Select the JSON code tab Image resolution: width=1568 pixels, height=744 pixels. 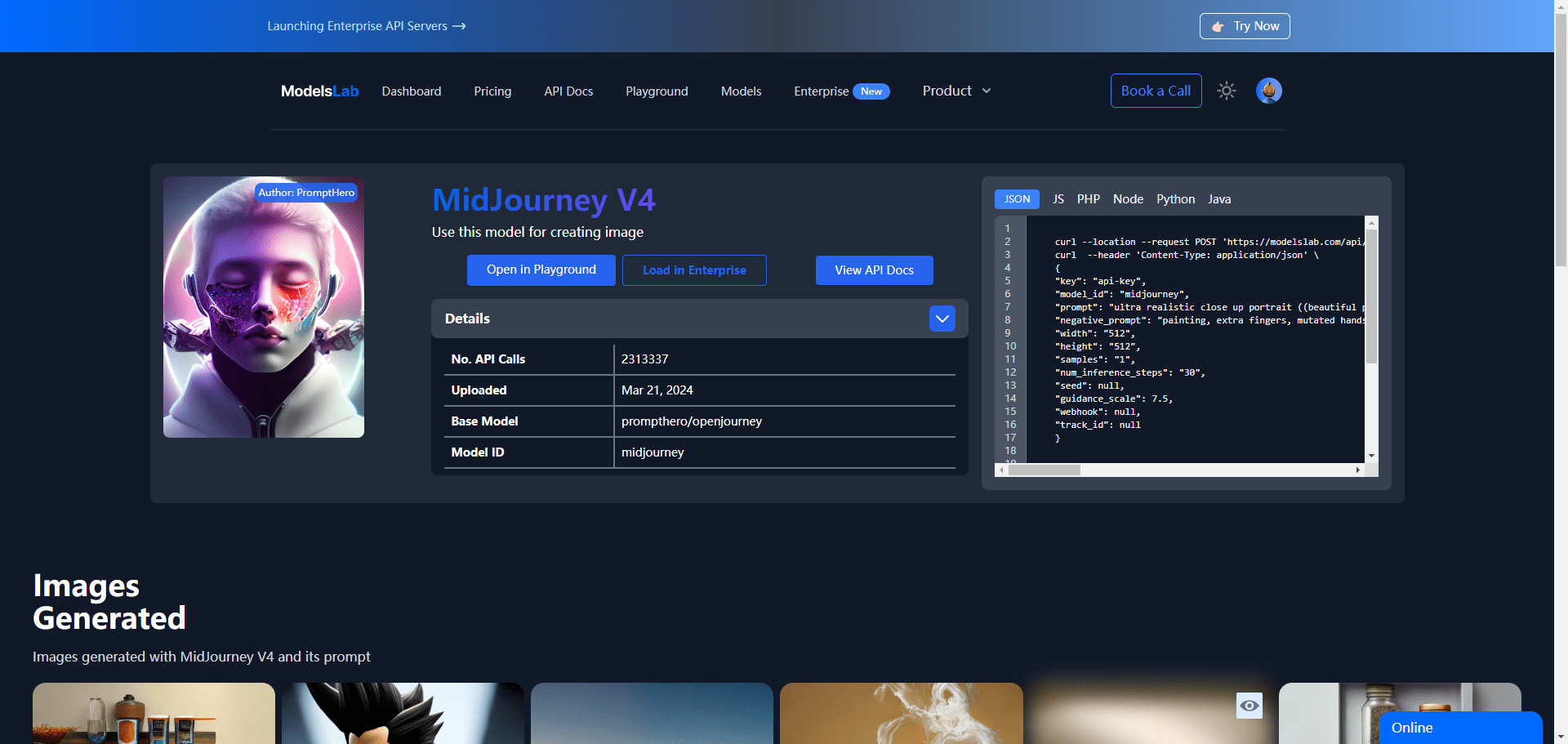[x=1017, y=199]
